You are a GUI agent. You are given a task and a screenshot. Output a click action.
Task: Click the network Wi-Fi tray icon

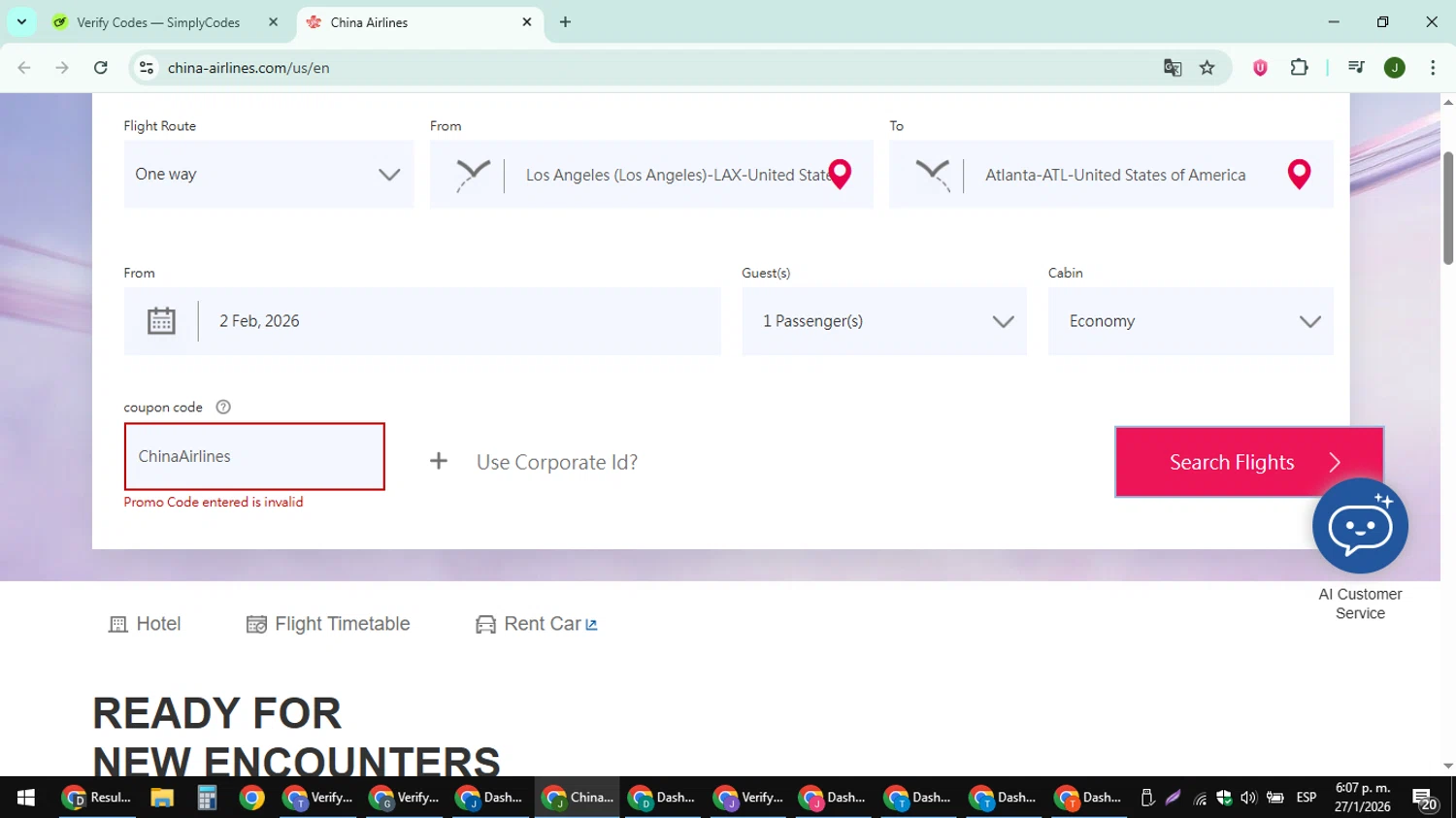pos(1201,799)
